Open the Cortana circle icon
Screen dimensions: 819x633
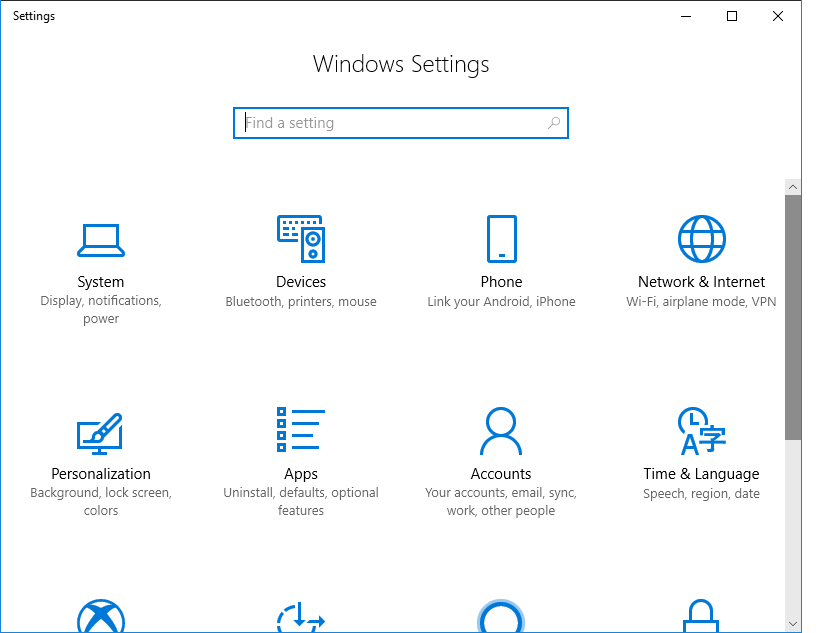[x=501, y=616]
